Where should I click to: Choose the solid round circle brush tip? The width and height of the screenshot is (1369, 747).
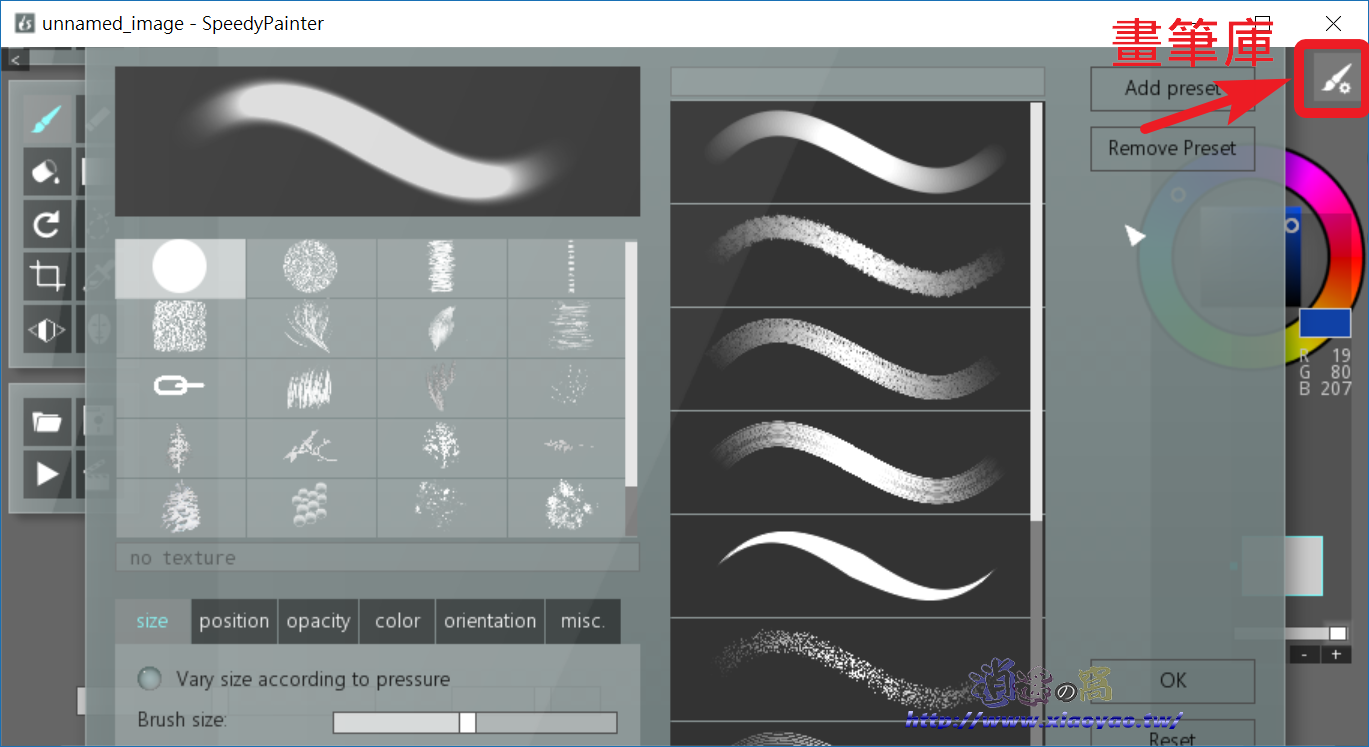180,268
